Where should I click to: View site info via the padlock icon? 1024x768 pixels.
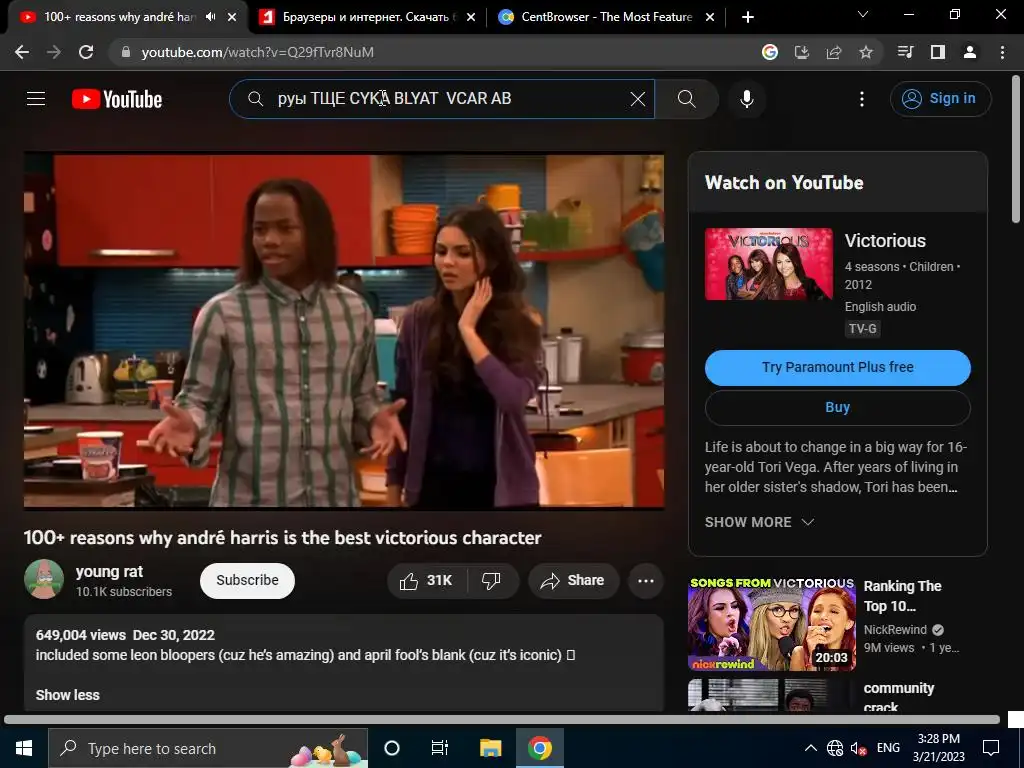126,52
